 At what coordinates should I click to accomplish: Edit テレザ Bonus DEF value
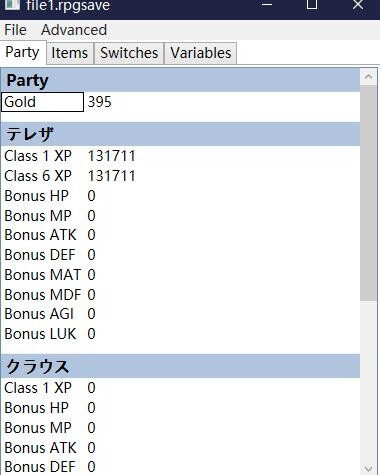(x=92, y=255)
